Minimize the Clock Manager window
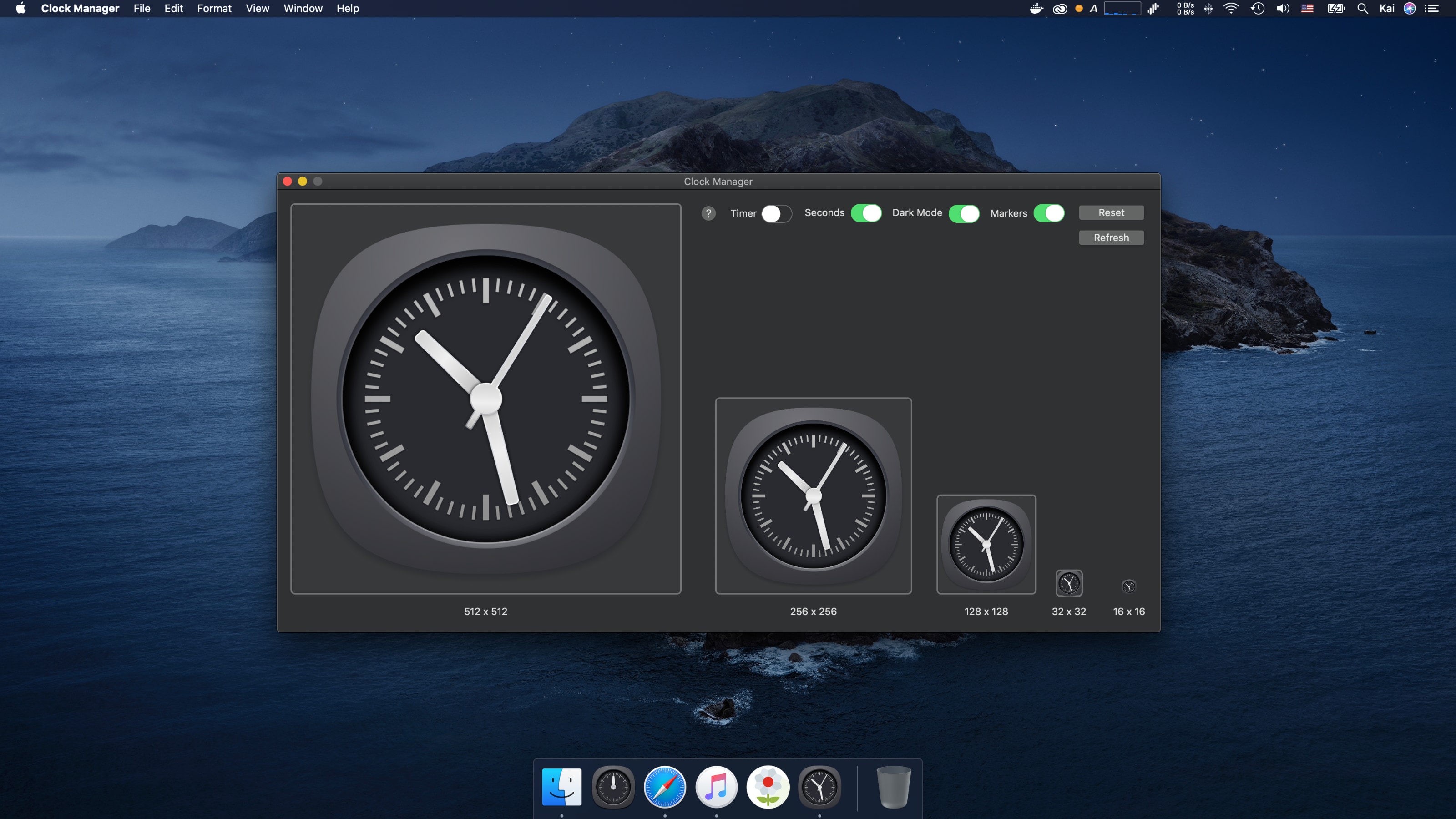1456x819 pixels. click(x=303, y=181)
